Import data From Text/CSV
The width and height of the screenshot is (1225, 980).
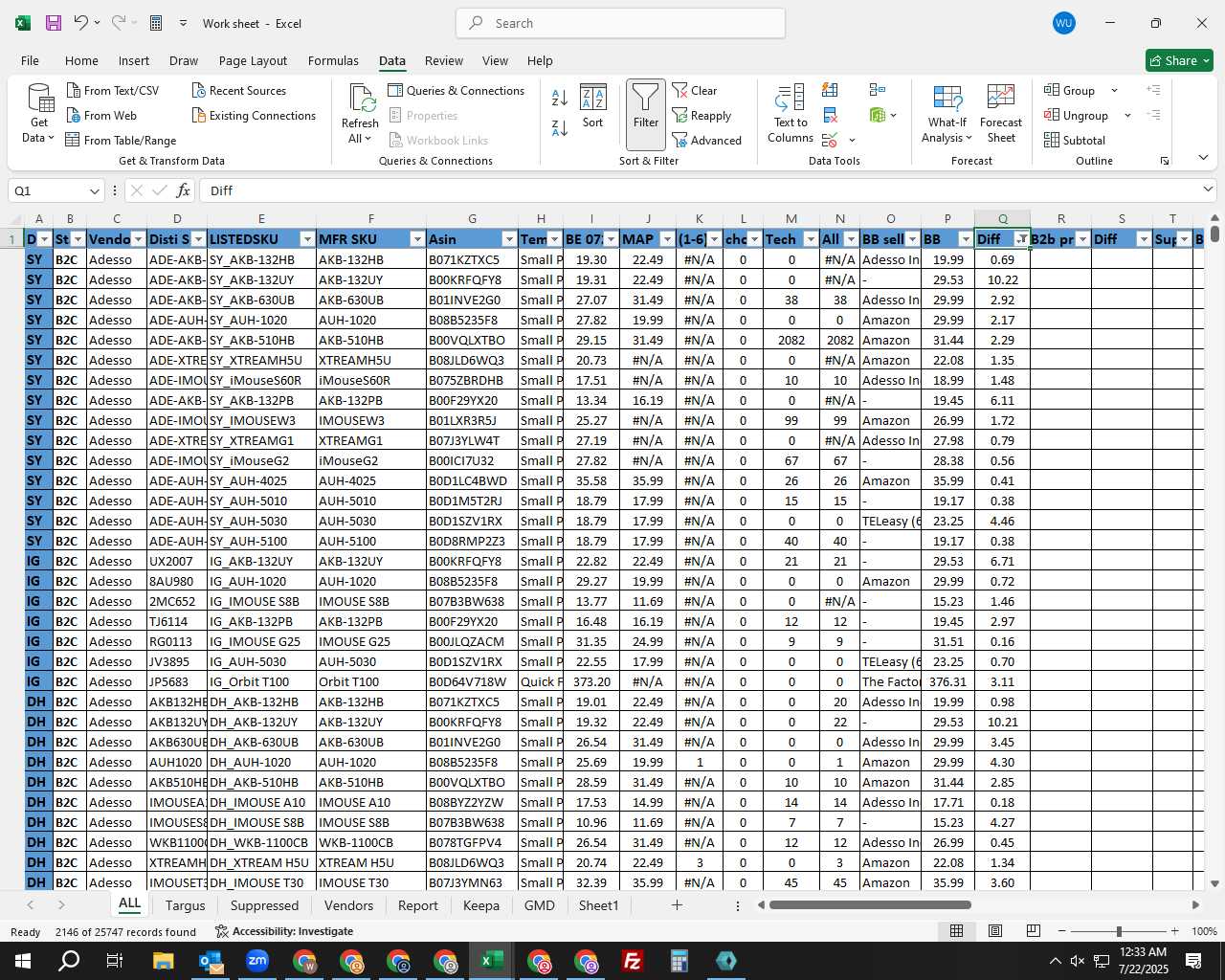click(x=113, y=90)
